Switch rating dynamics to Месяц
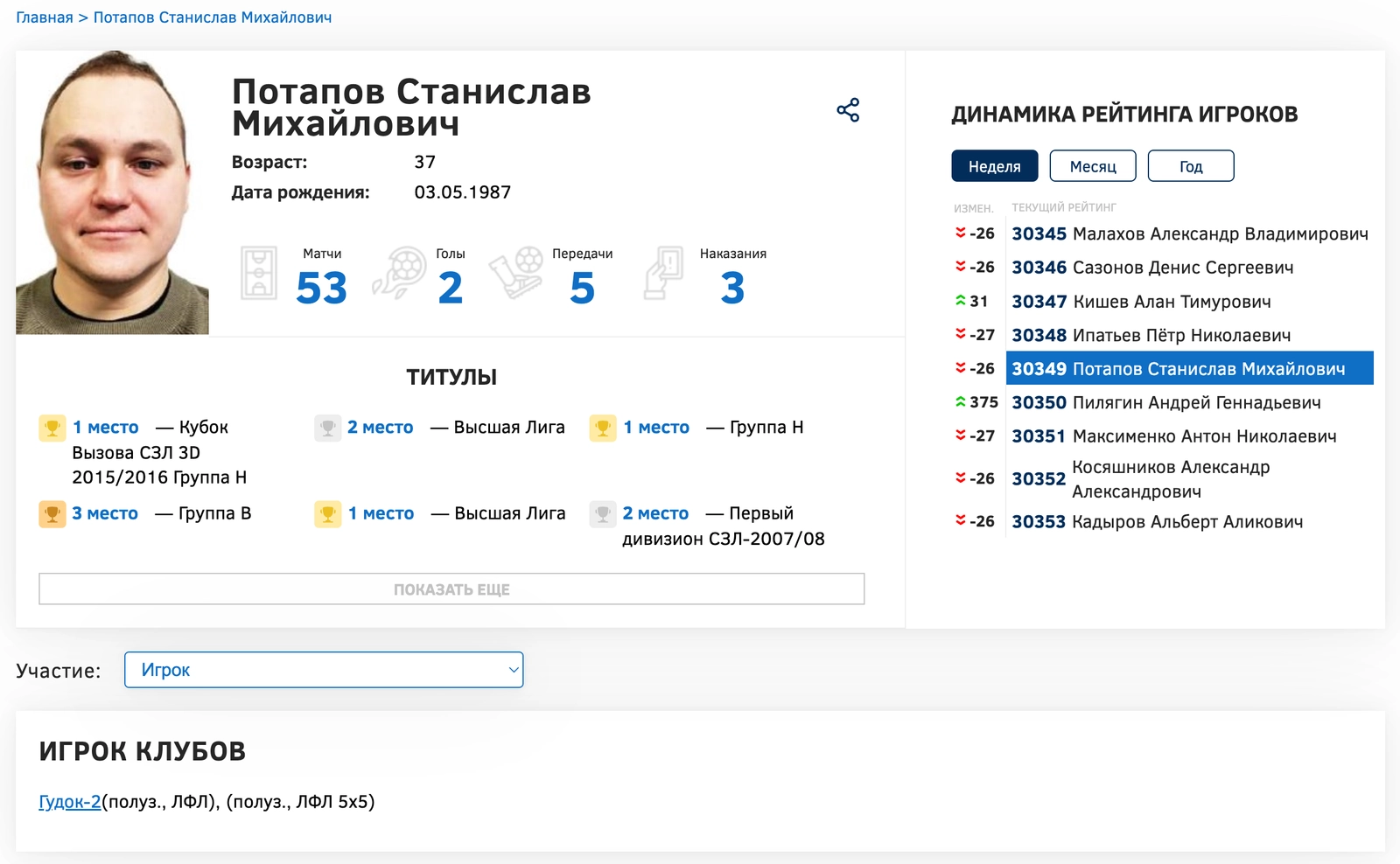This screenshot has width=1400, height=864. (1092, 166)
